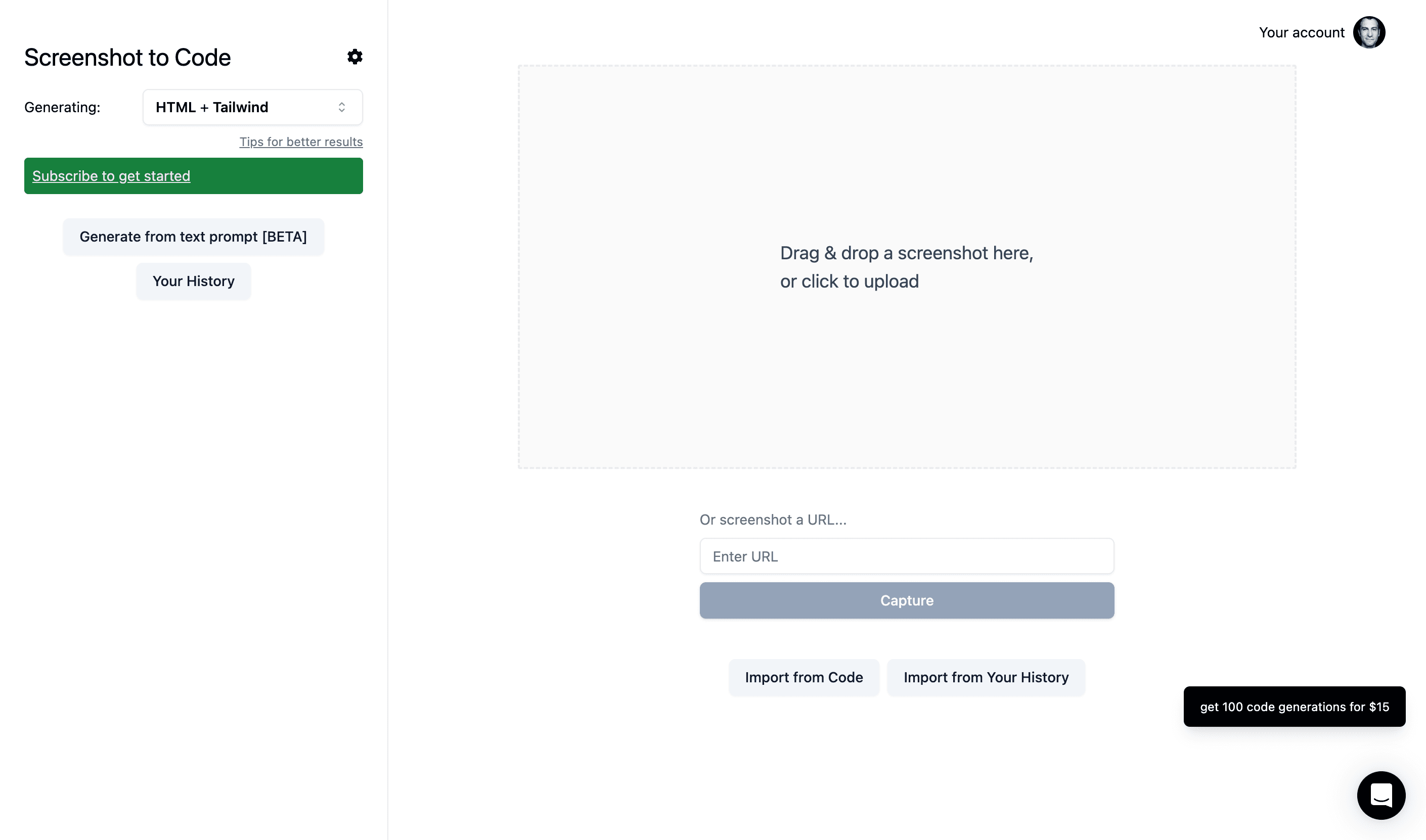The image size is (1426, 840).
Task: Click the Generating: label
Action: (x=62, y=107)
